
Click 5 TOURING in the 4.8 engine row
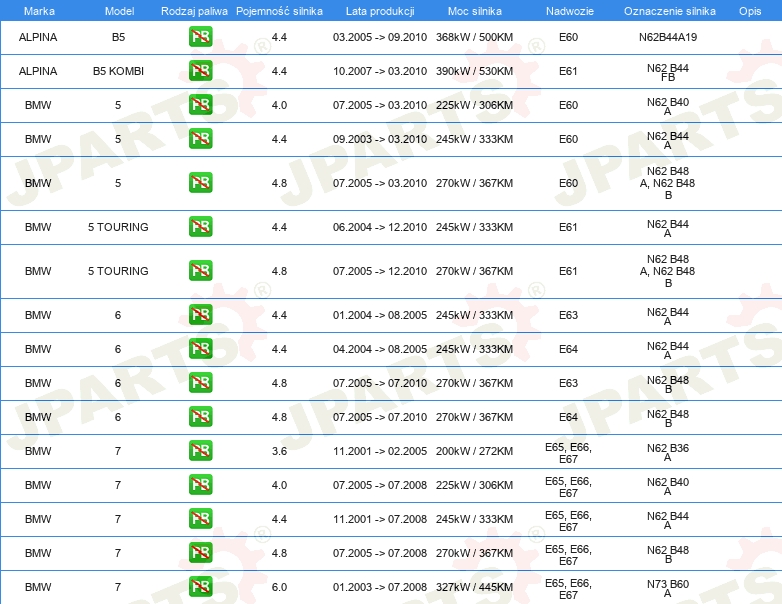tap(118, 271)
